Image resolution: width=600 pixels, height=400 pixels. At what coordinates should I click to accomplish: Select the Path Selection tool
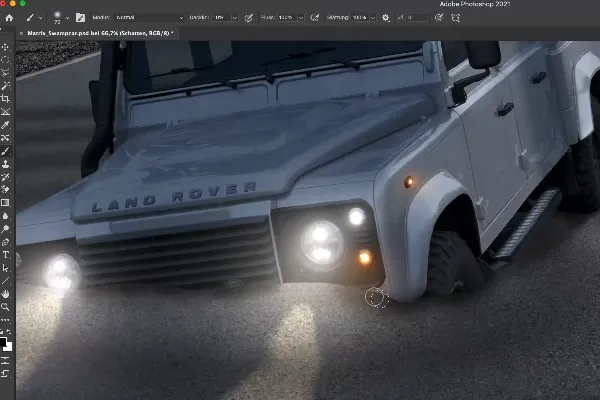click(5, 268)
